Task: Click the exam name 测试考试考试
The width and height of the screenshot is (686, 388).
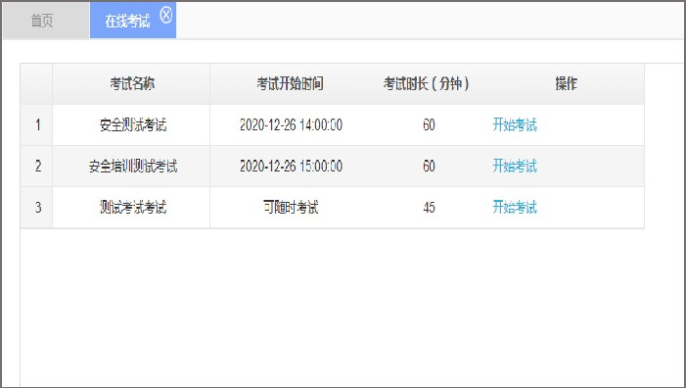Action: pos(133,207)
